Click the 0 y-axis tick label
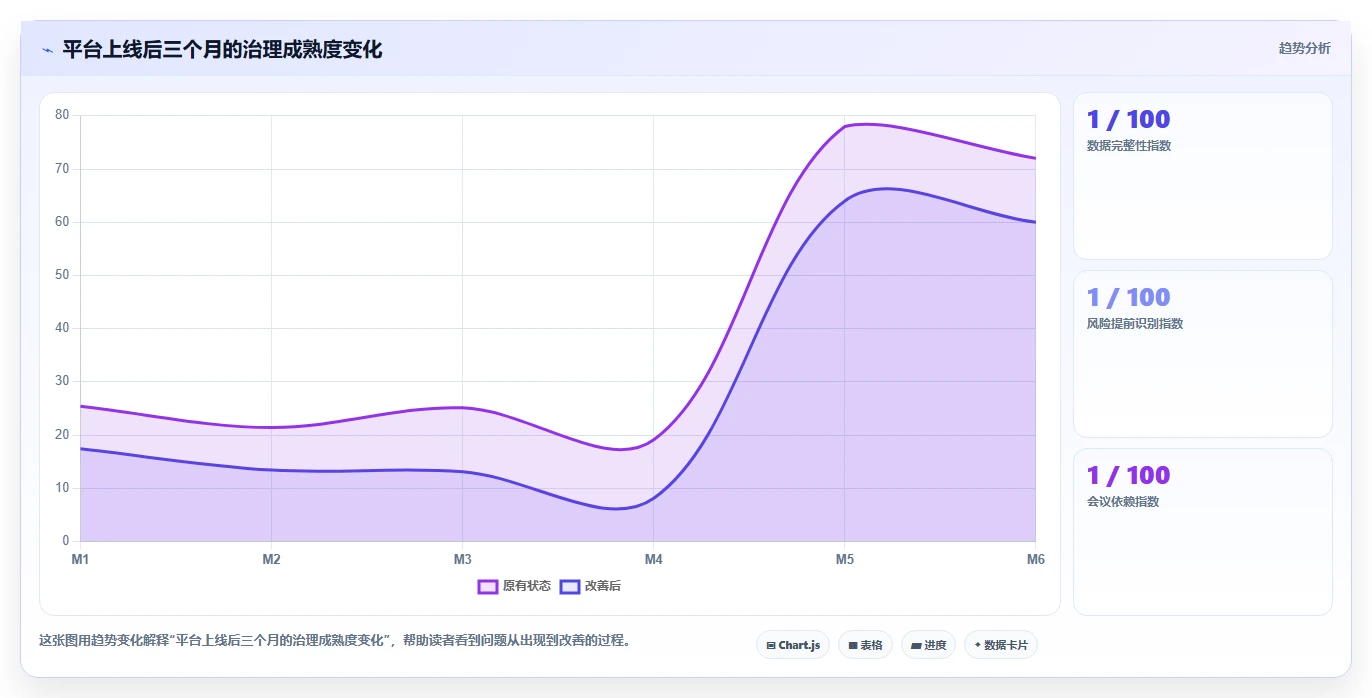Viewport: 1372px width, 698px height. coord(66,541)
